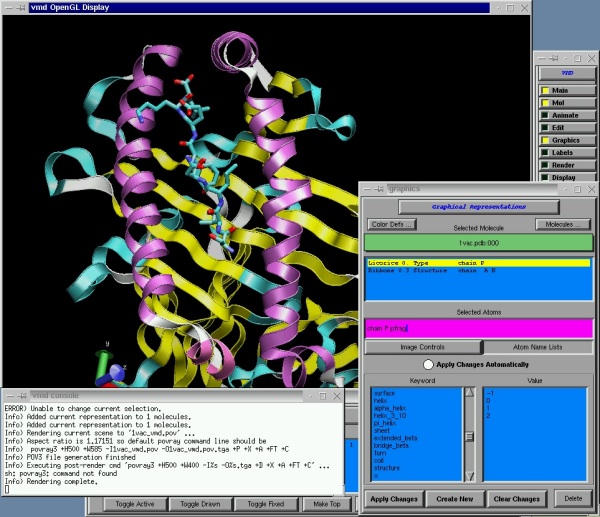600x517 pixels.
Task: Open the Molecules dropdown button
Action: [563, 224]
